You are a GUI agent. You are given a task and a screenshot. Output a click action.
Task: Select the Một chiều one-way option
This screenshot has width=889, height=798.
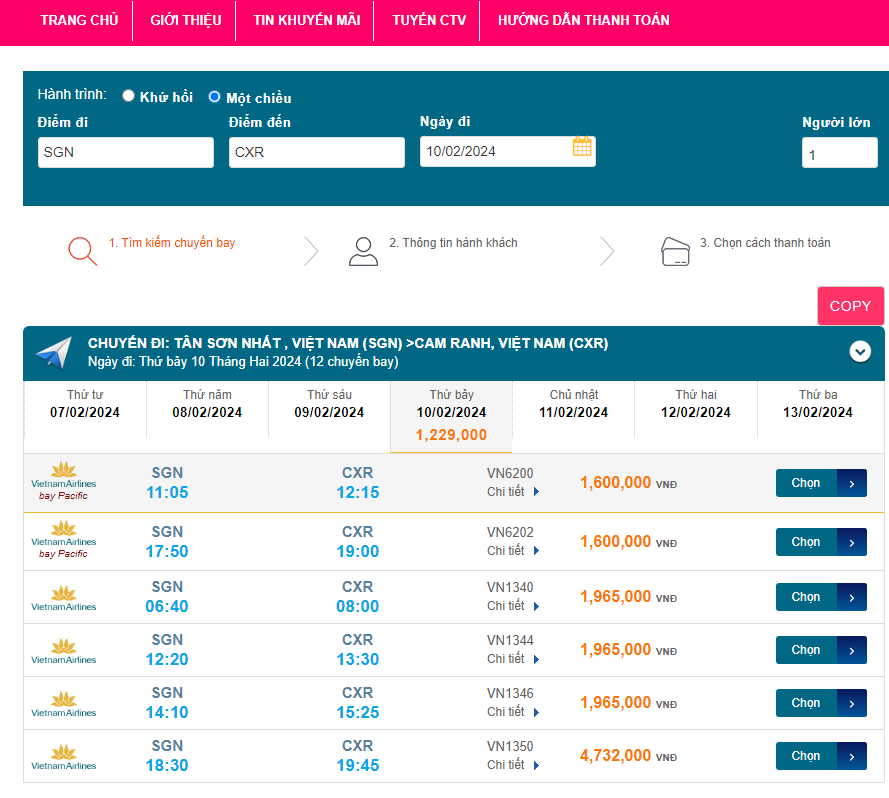pyautogui.click(x=214, y=97)
